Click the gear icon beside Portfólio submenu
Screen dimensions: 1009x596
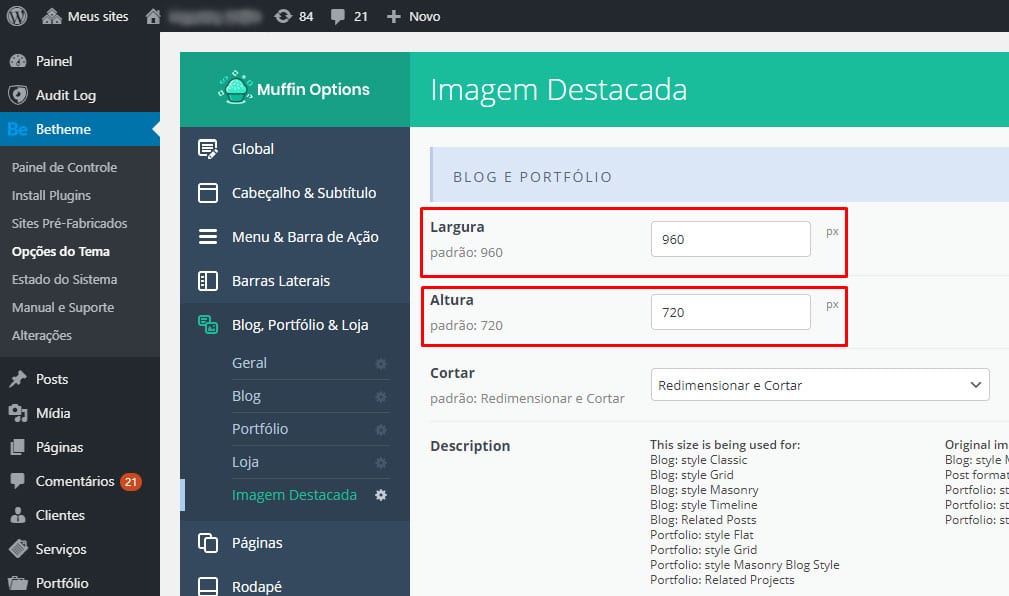[381, 429]
